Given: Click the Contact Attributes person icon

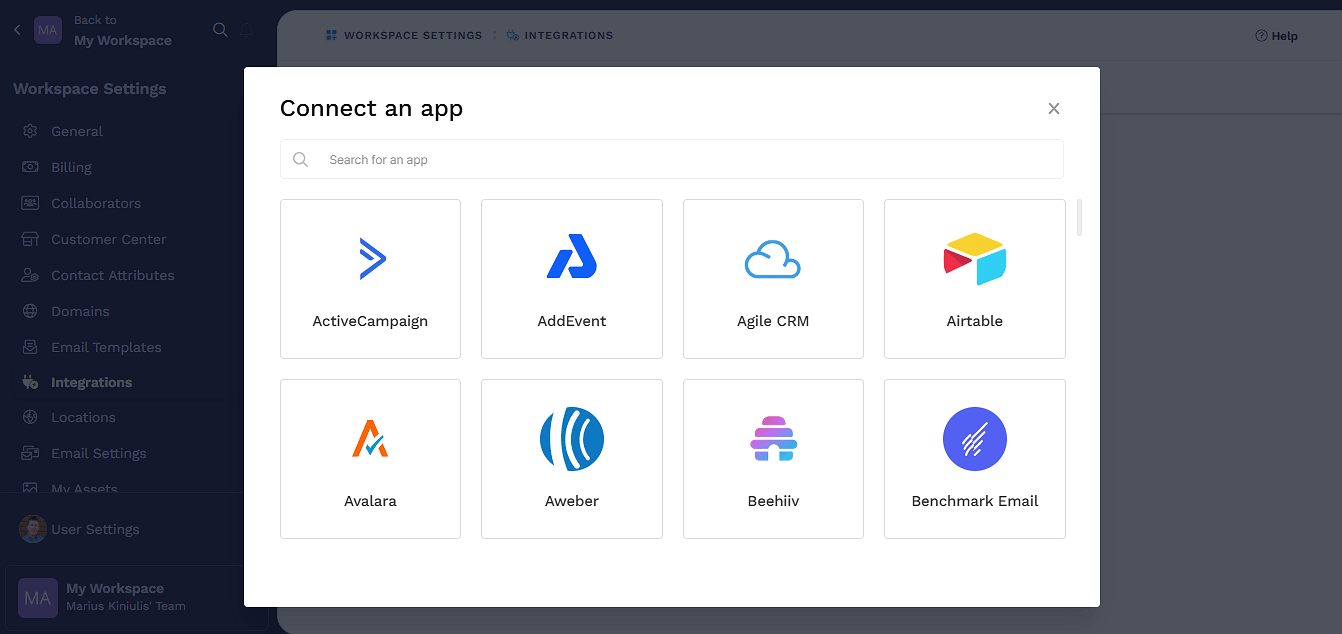Looking at the screenshot, I should 31,275.
